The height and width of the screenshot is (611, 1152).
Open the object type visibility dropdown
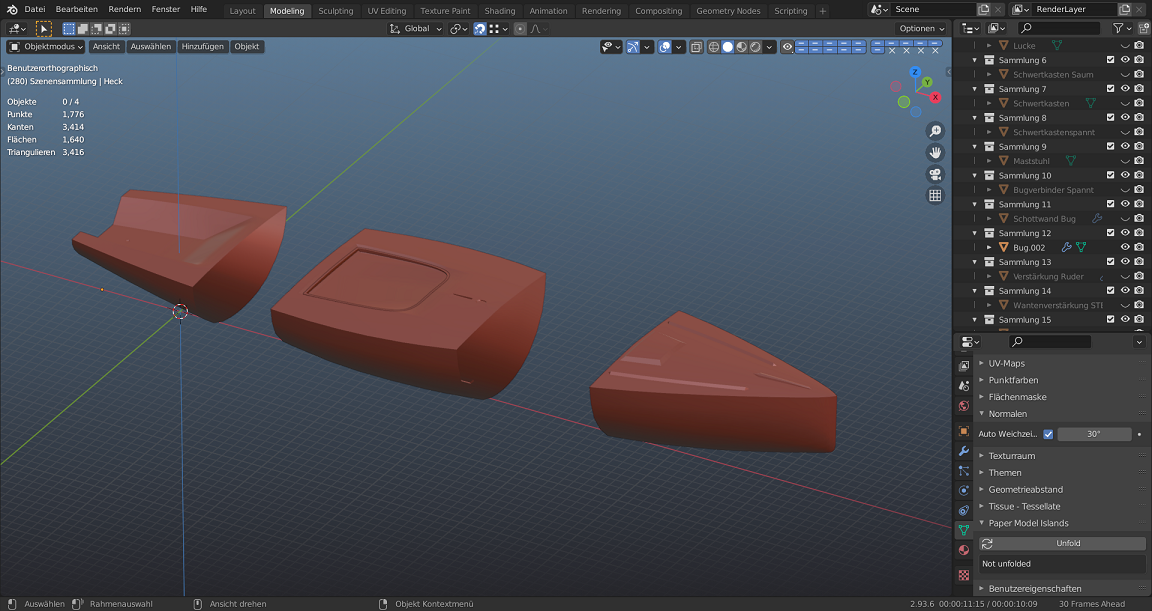point(611,47)
